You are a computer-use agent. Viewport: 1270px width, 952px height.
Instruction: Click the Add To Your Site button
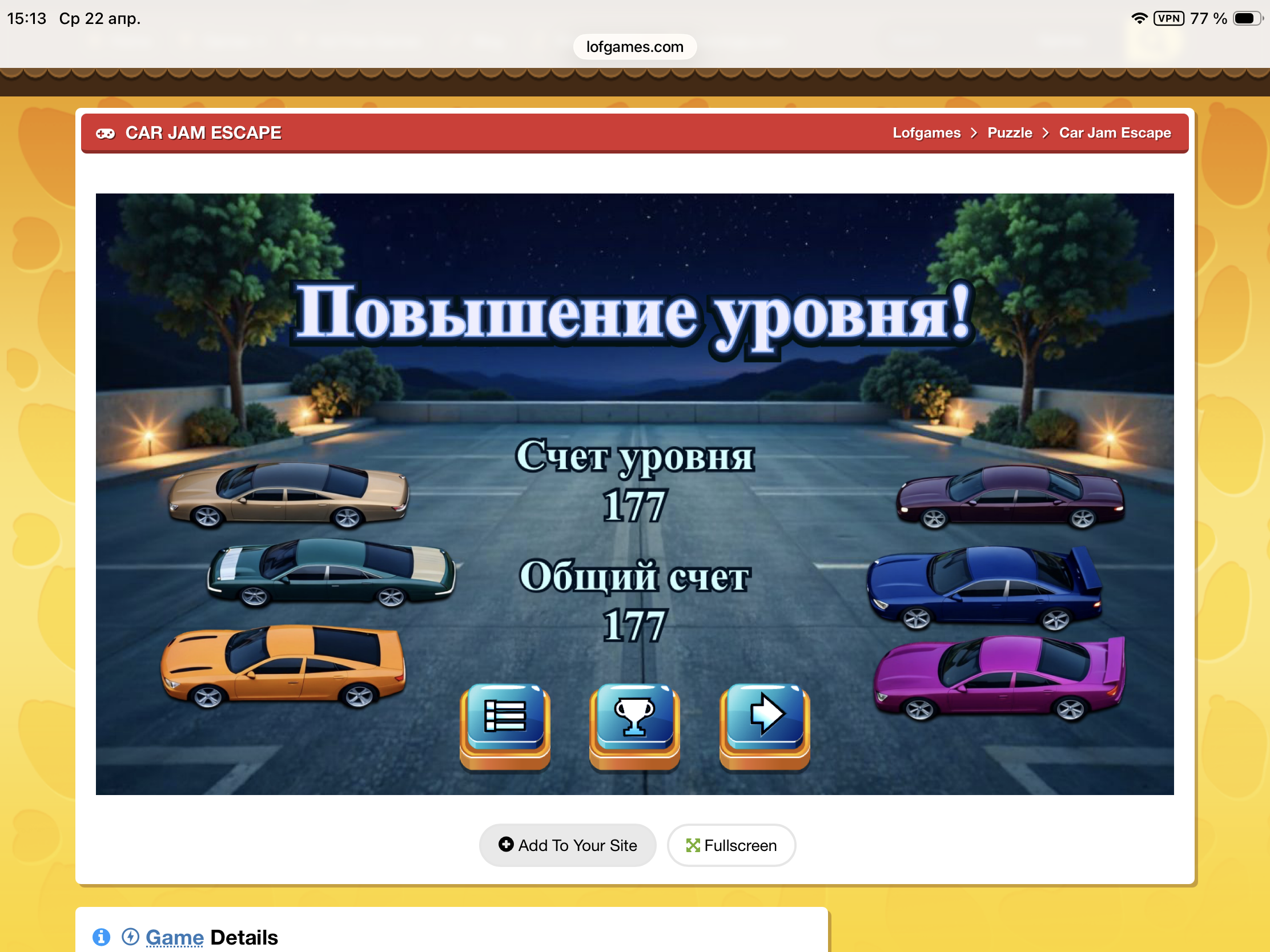[567, 845]
